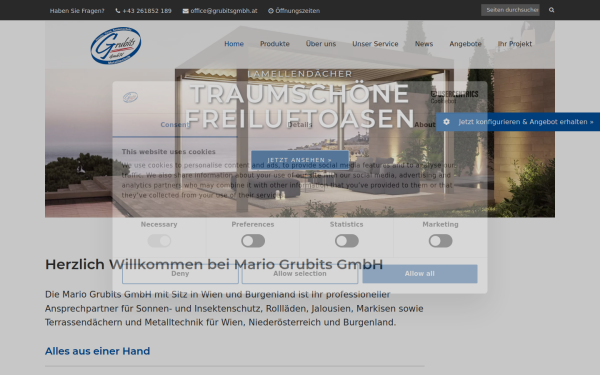The width and height of the screenshot is (600, 375).
Task: Switch to the About tab
Action: (425, 125)
